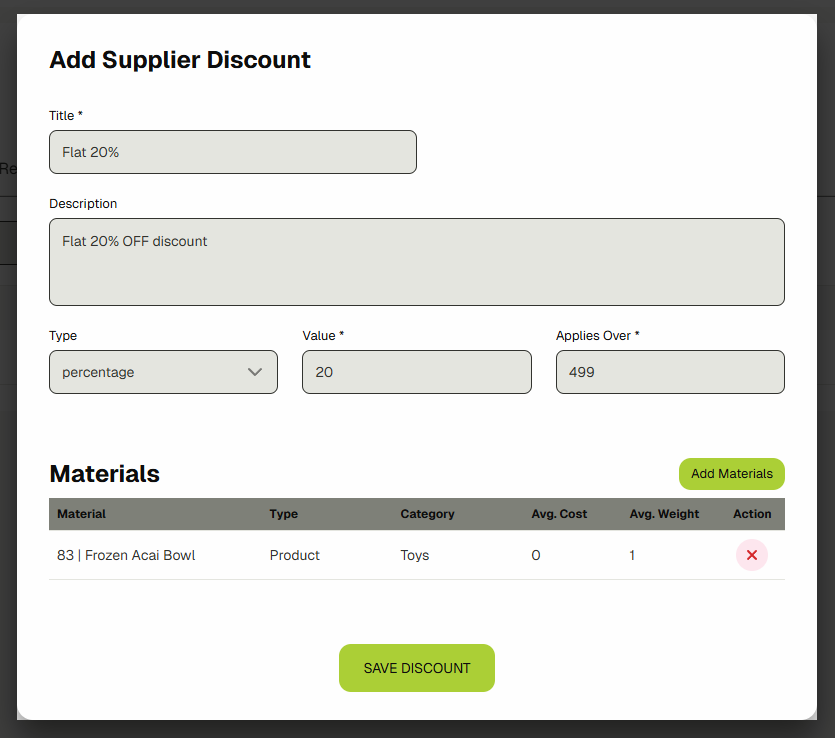This screenshot has width=835, height=738.
Task: Click the Material column header
Action: pyautogui.click(x=81, y=514)
